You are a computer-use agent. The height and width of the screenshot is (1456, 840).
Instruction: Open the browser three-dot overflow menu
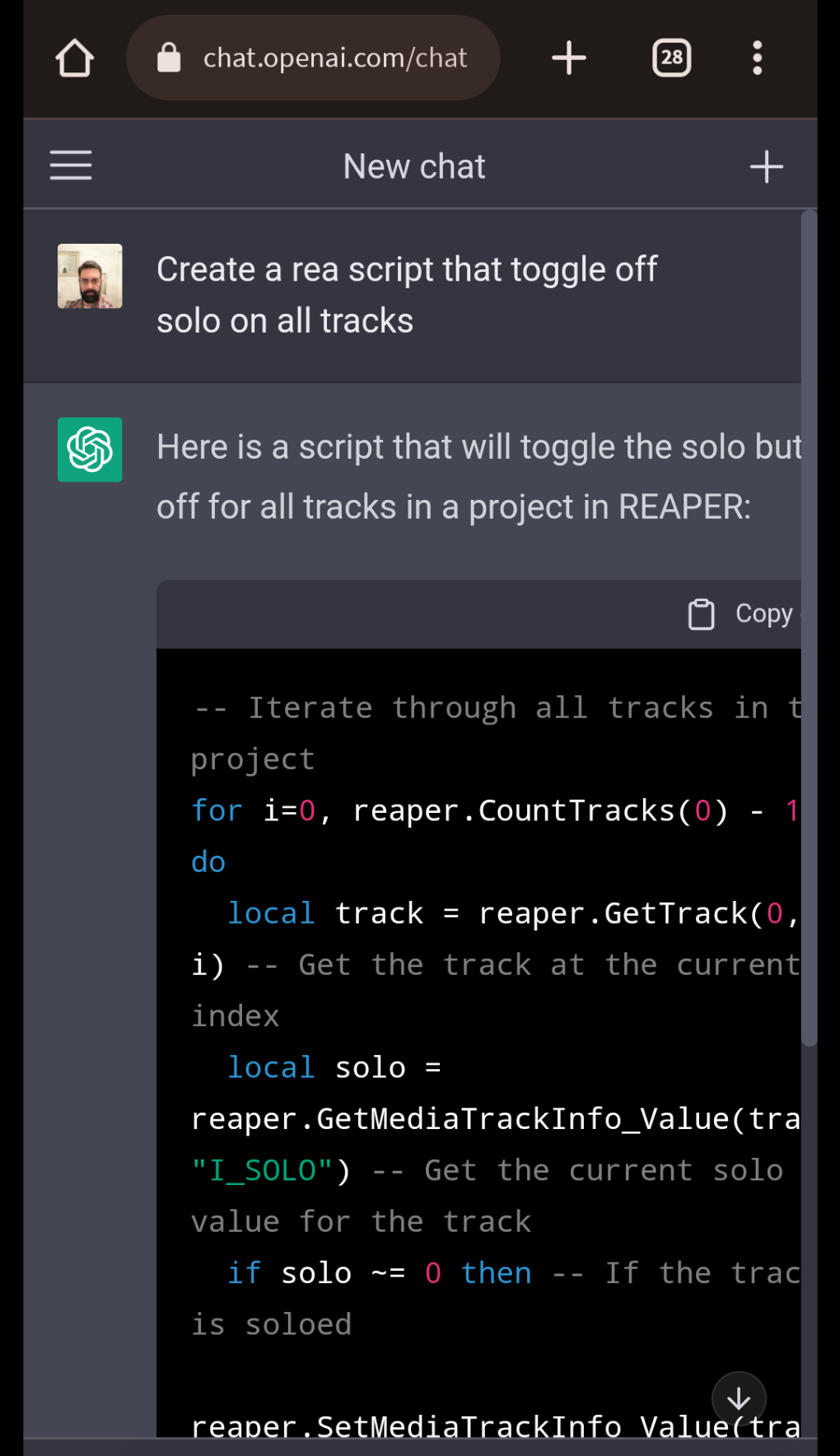point(757,58)
